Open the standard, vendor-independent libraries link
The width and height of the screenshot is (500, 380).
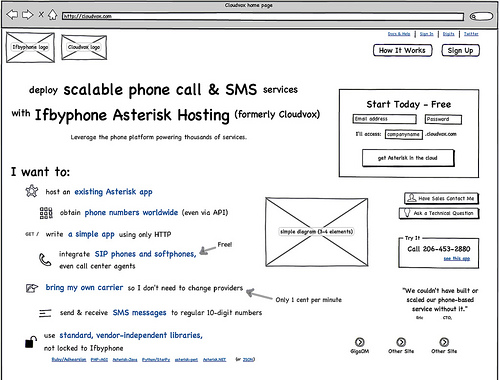131,335
